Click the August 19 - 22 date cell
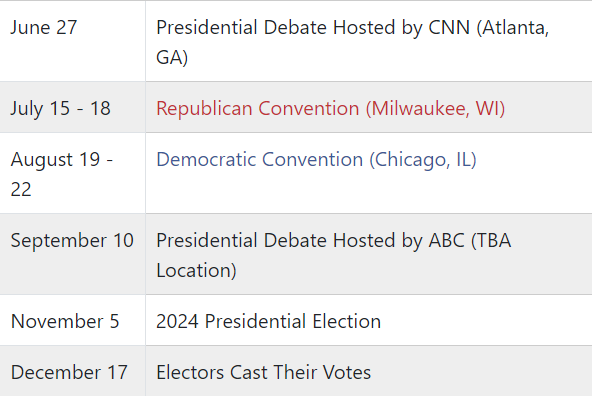 pos(72,173)
